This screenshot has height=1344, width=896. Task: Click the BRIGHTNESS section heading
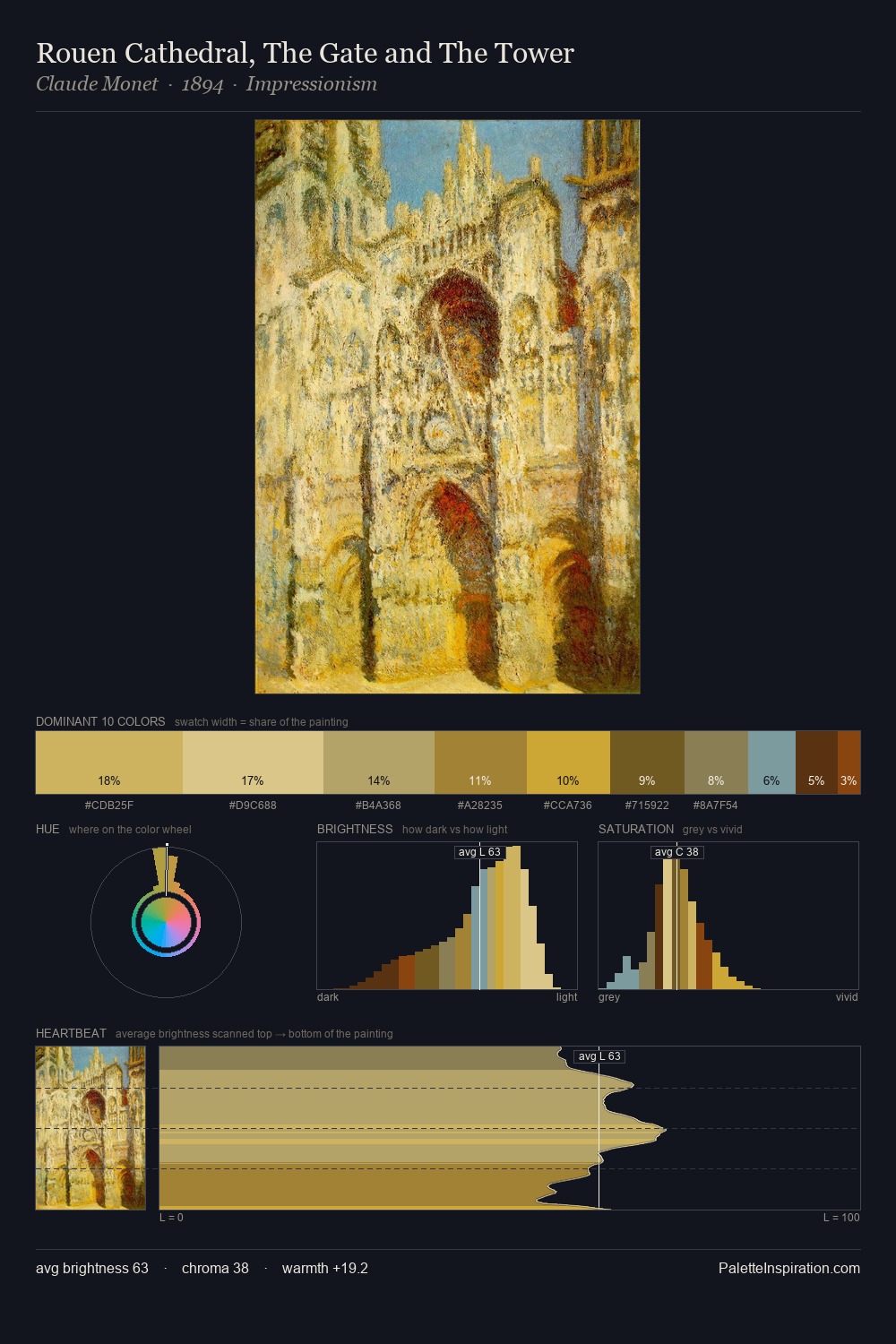click(355, 829)
